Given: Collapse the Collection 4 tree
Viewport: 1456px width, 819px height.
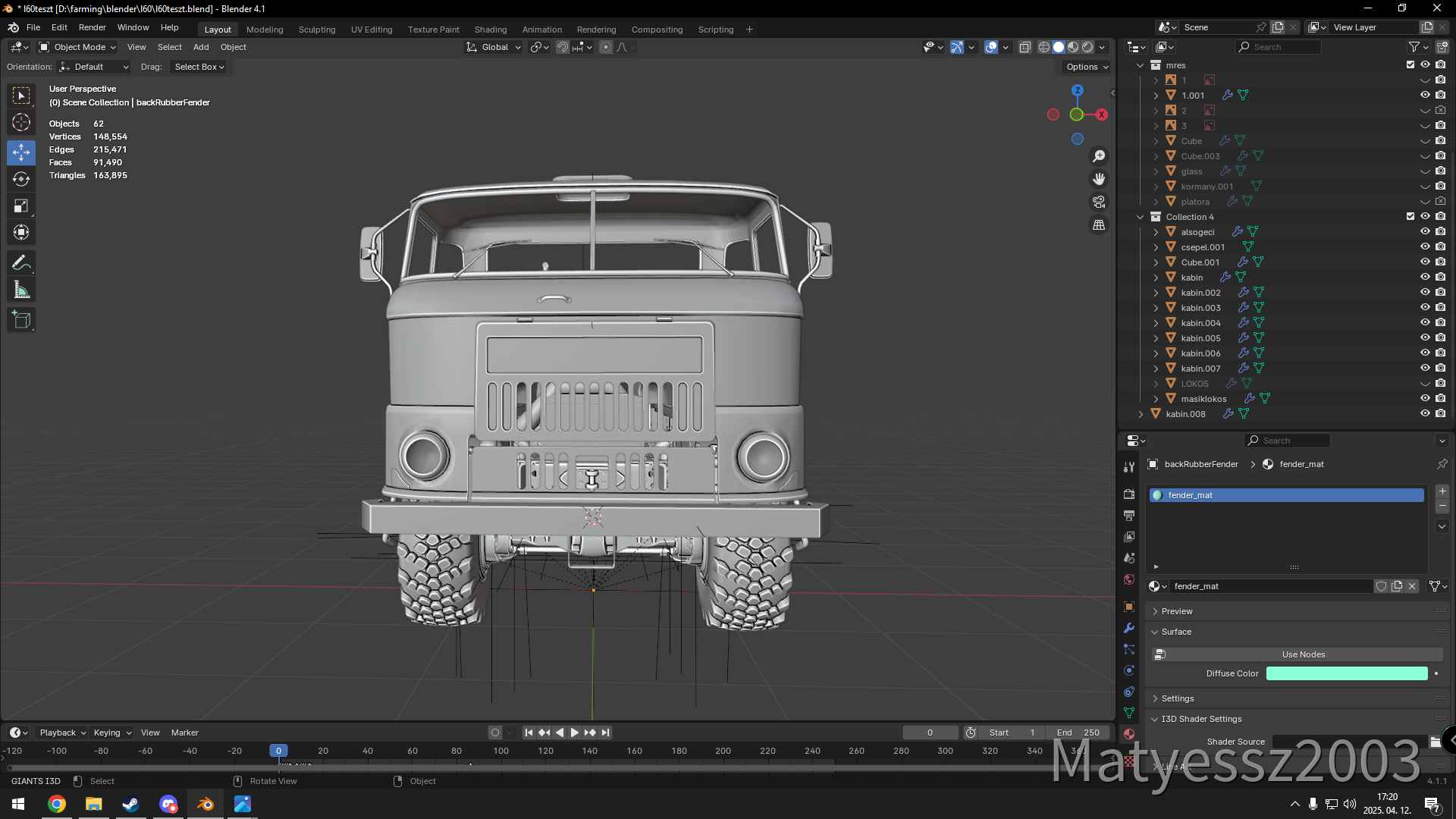Looking at the screenshot, I should (1141, 217).
